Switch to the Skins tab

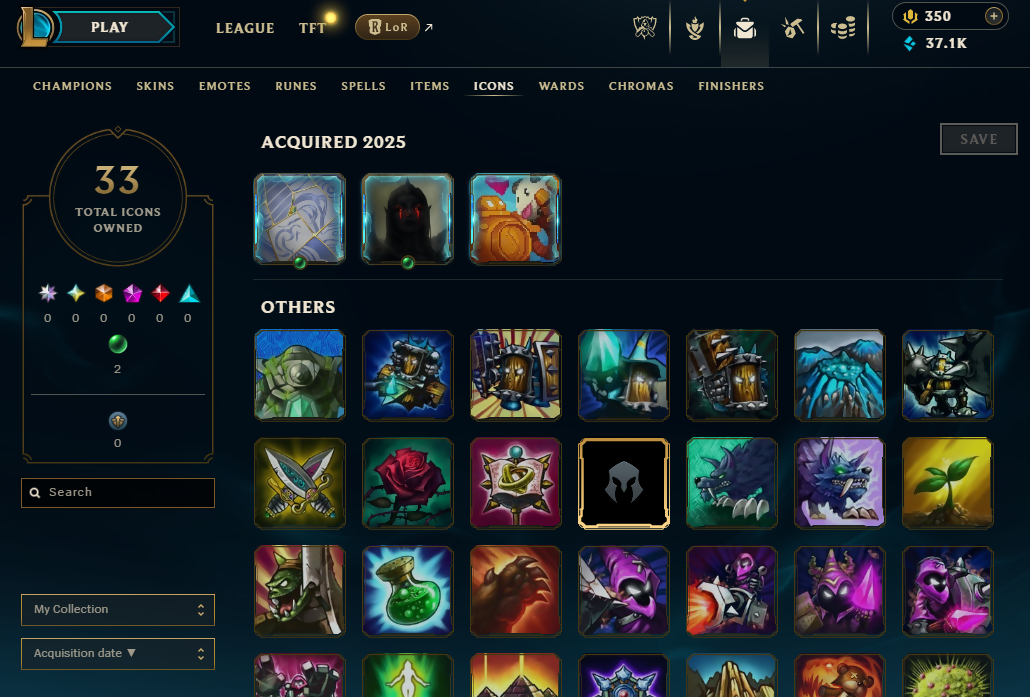(155, 86)
